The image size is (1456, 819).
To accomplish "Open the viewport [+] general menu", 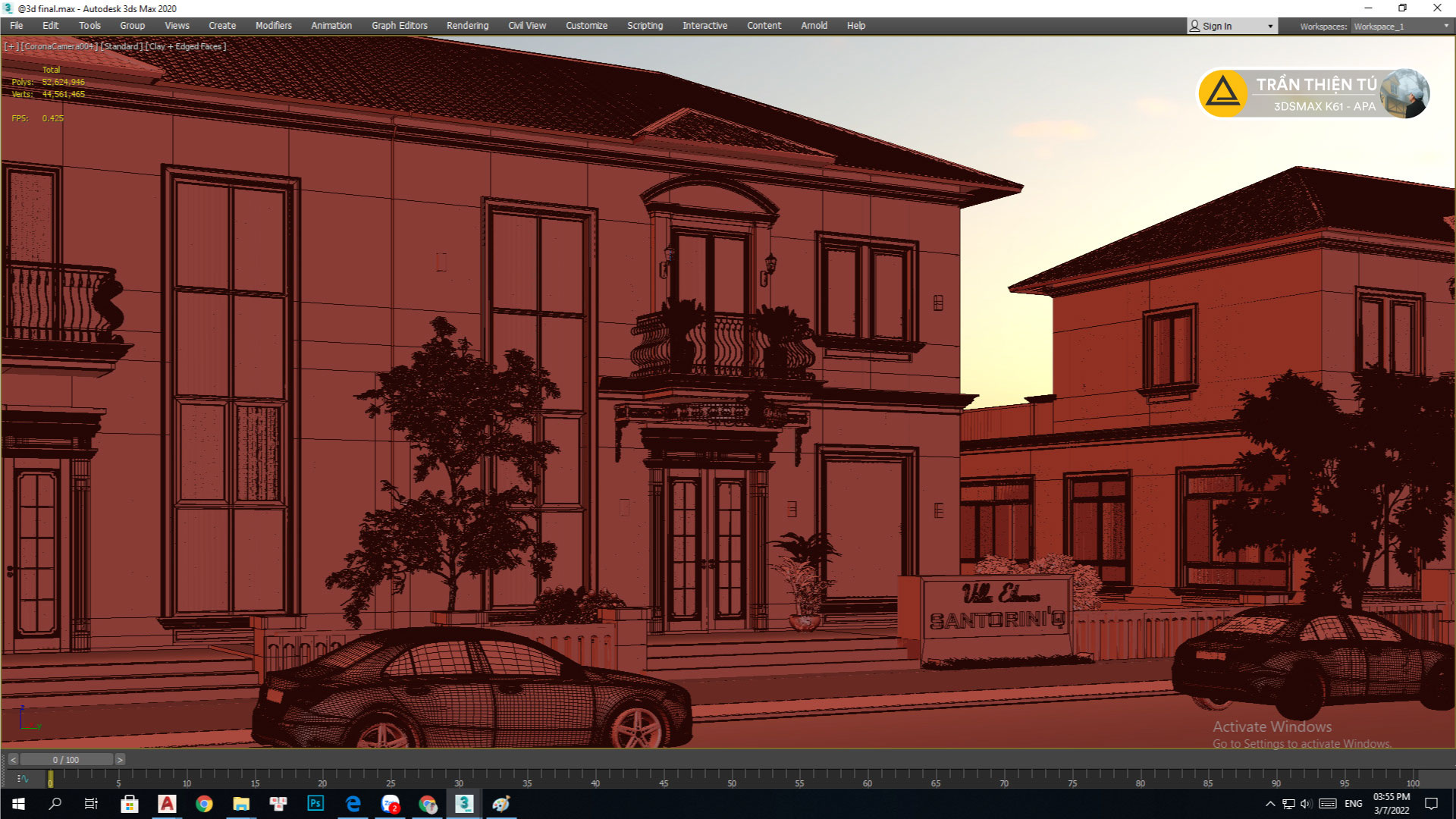I will tap(11, 46).
